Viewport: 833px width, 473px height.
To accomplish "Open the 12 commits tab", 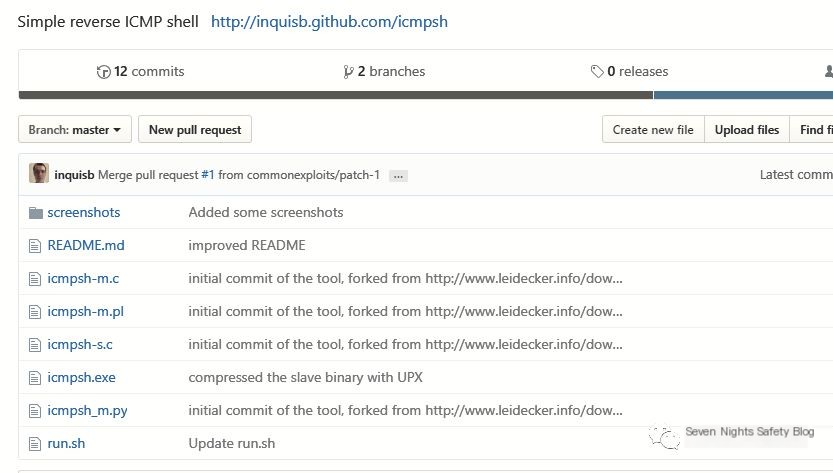I will coord(140,72).
